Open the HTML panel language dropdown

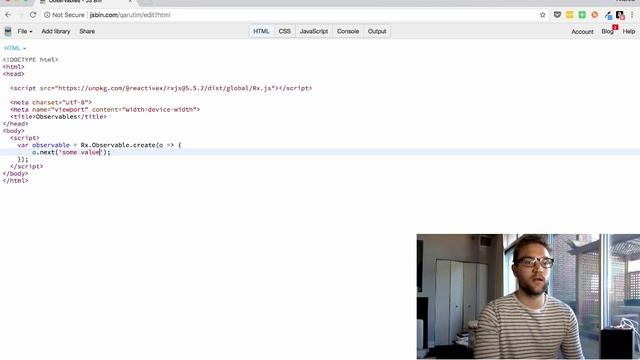point(15,48)
